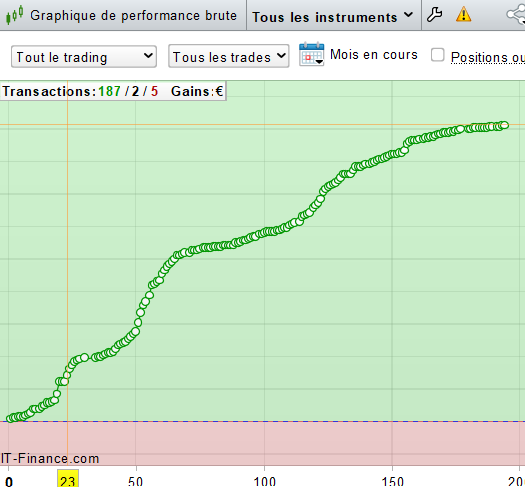Toggle the Positions ouvertes checkbox
The image size is (525, 487).
(x=437, y=55)
